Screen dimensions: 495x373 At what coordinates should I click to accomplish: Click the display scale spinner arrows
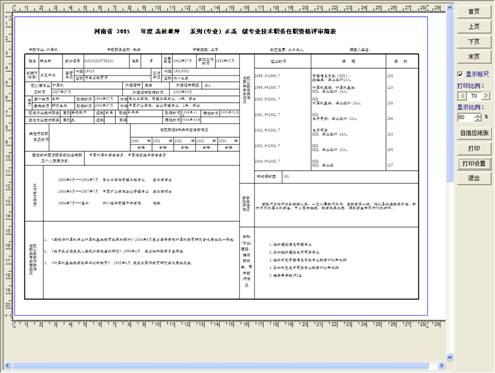point(478,117)
